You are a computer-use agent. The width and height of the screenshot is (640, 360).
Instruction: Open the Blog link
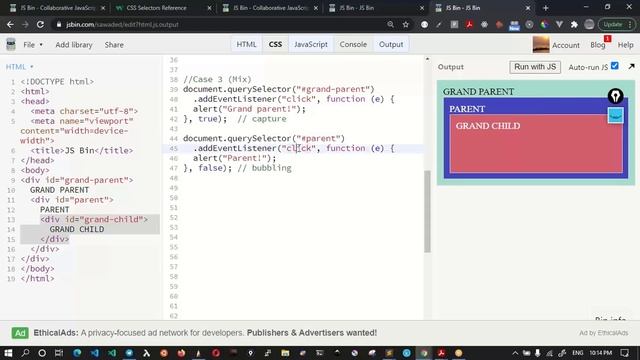click(x=598, y=45)
